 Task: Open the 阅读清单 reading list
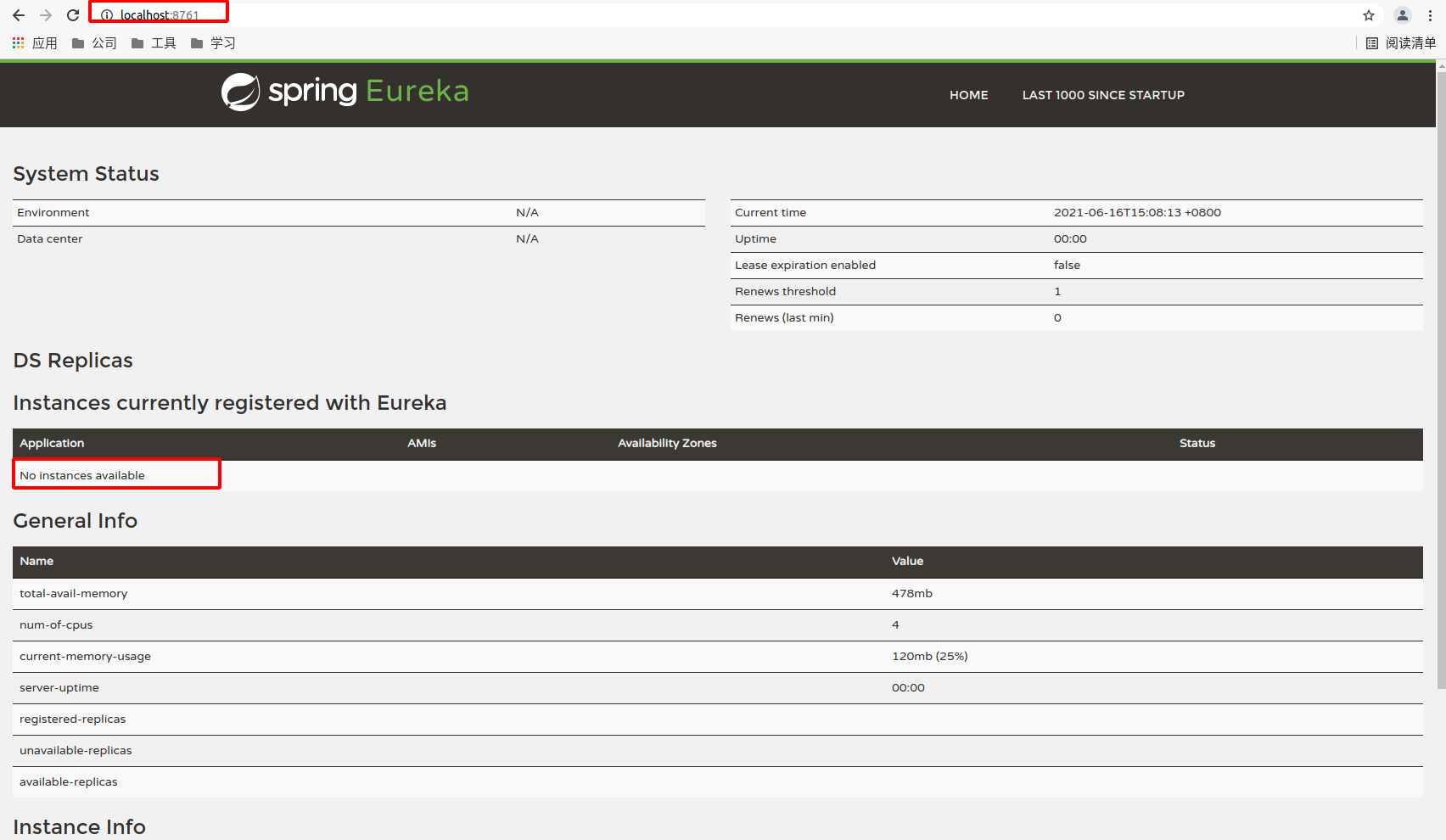(x=1401, y=43)
